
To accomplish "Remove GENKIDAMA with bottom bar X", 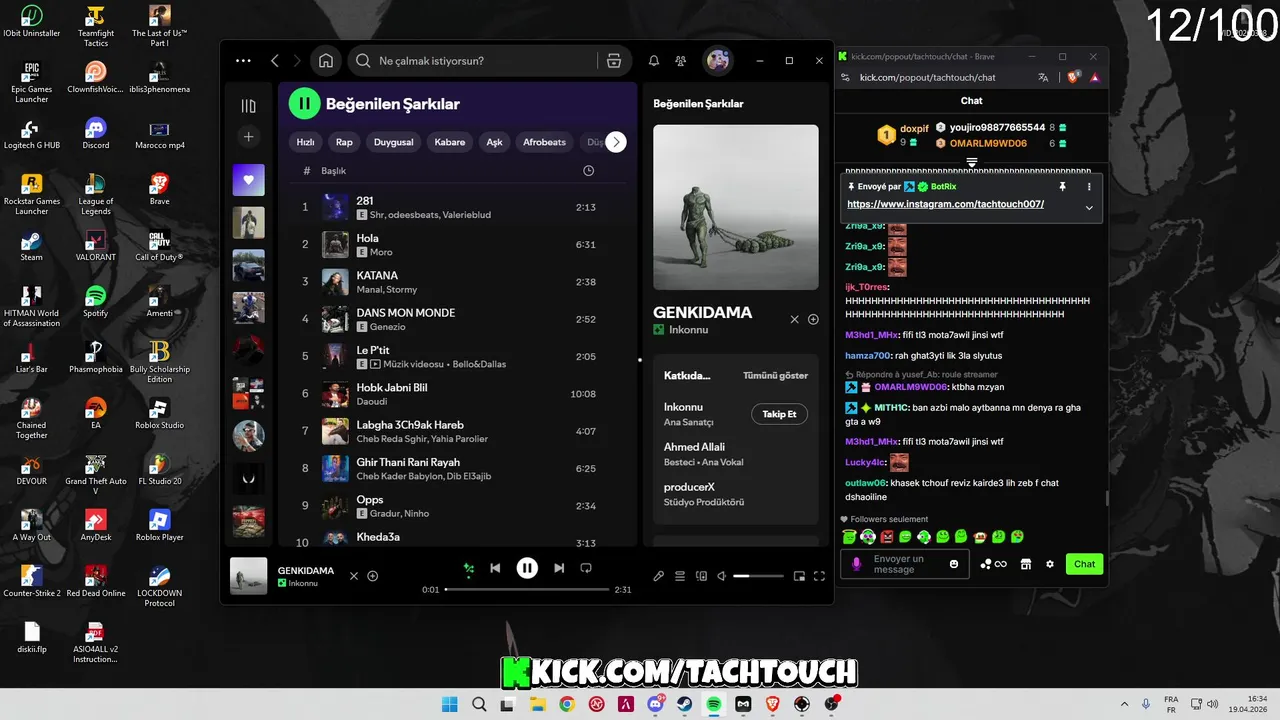I will pos(353,576).
